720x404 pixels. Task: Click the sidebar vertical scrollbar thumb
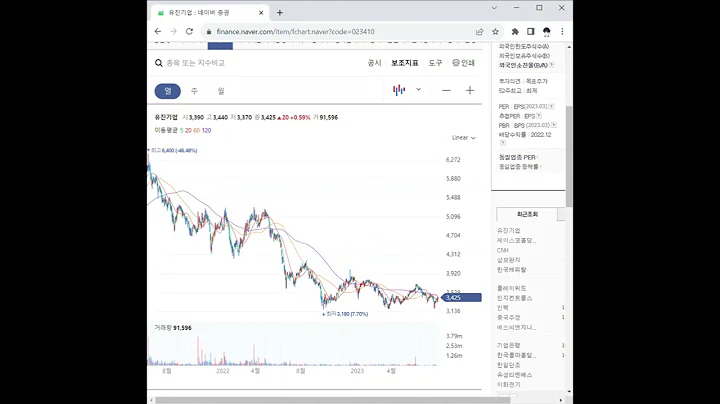coord(569,156)
